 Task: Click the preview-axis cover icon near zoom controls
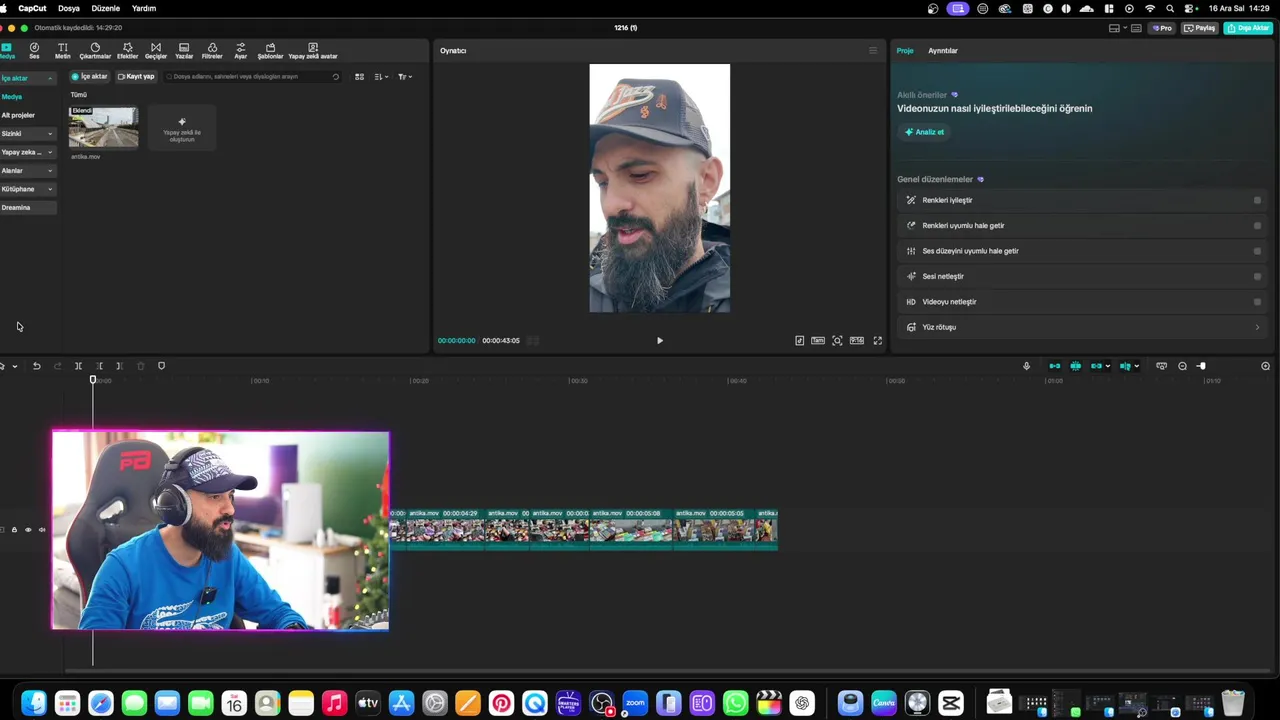[x=1161, y=366]
